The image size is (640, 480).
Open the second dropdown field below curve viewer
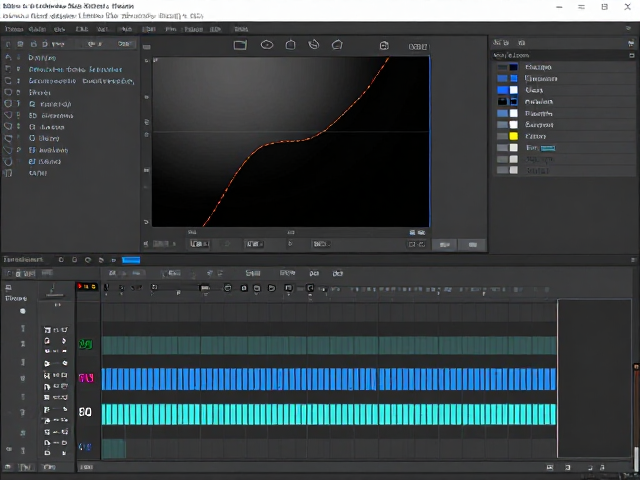coord(254,244)
